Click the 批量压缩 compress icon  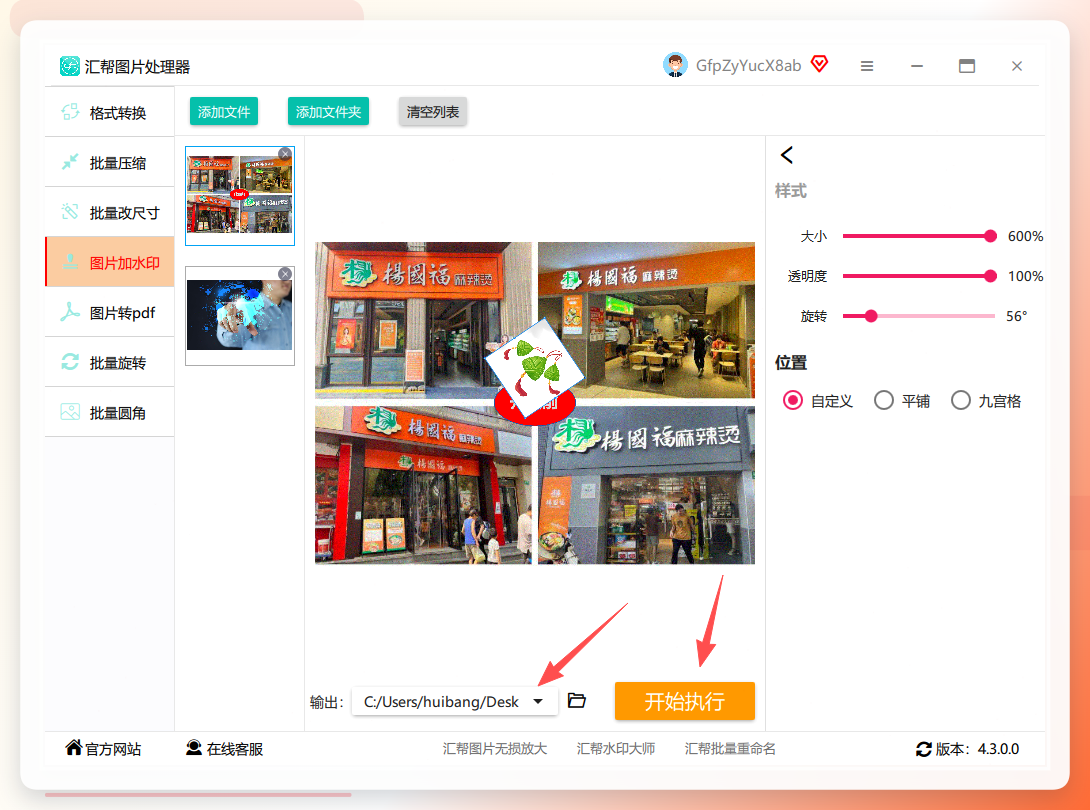coord(70,162)
